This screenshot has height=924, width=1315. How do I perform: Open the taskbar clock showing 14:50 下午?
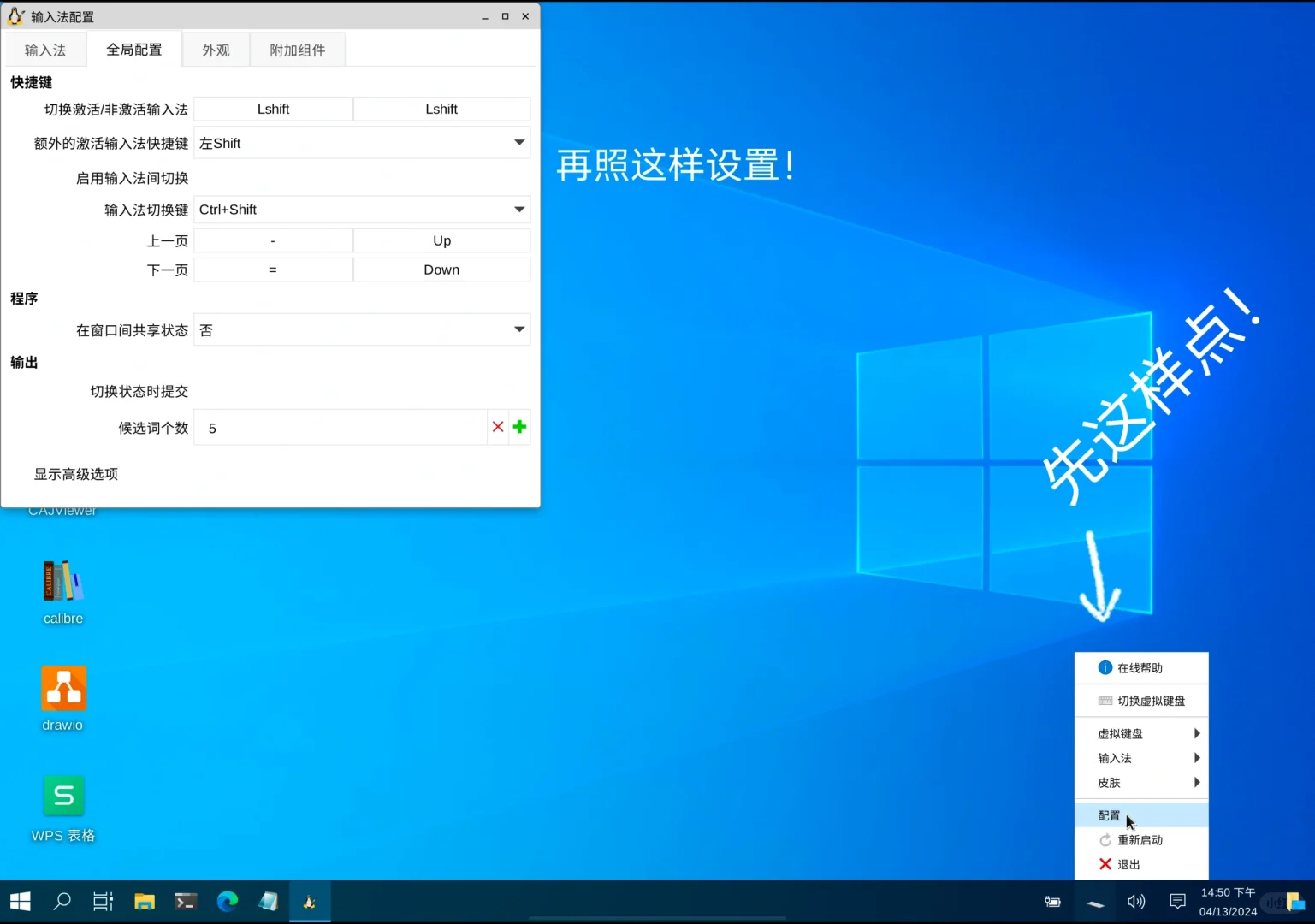tap(1228, 902)
